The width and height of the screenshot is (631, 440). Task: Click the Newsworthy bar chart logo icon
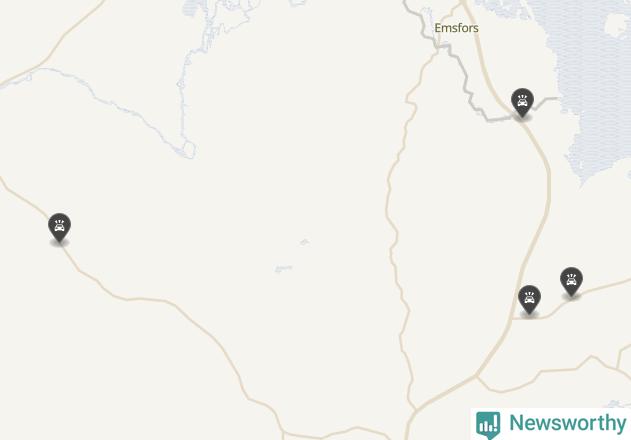click(488, 424)
